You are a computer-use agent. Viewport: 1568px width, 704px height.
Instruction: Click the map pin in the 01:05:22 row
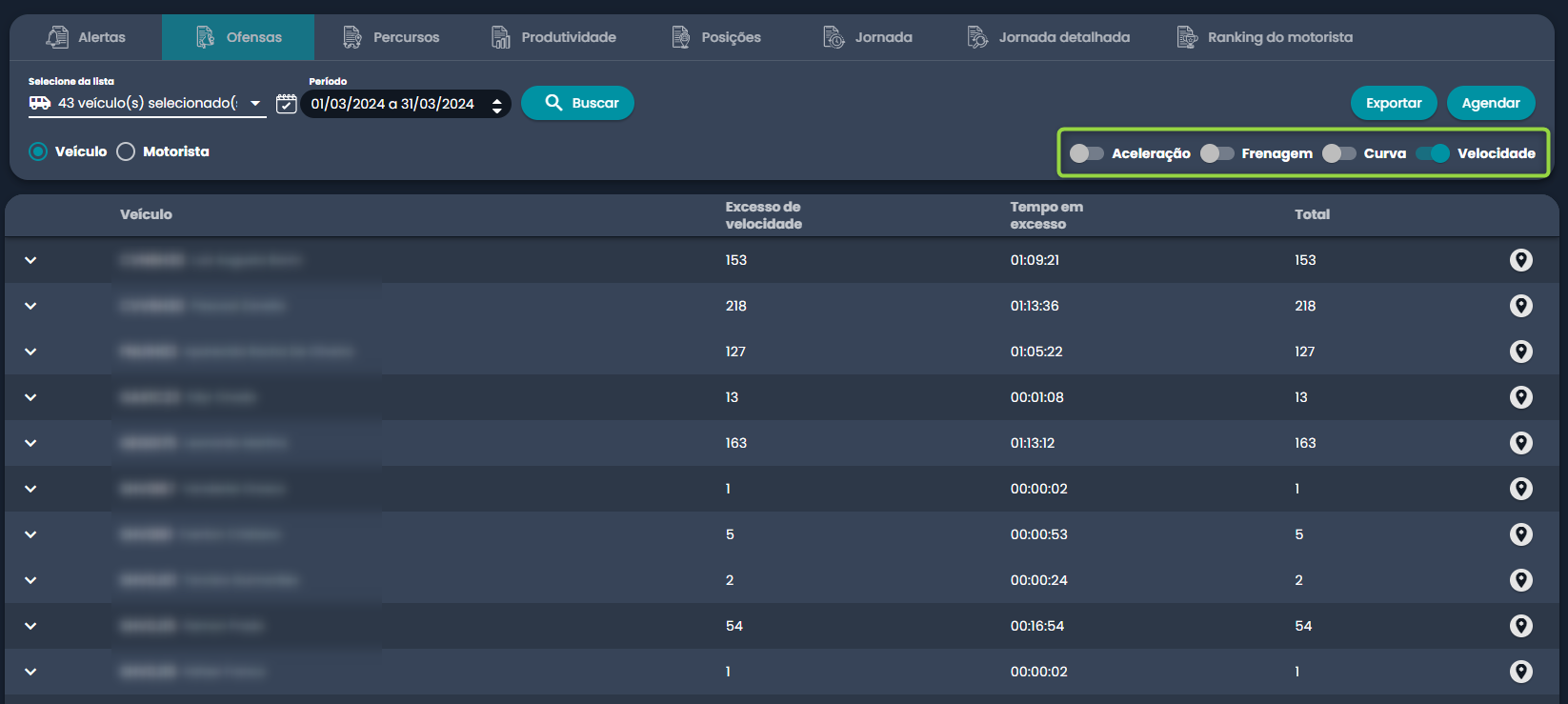coord(1520,352)
